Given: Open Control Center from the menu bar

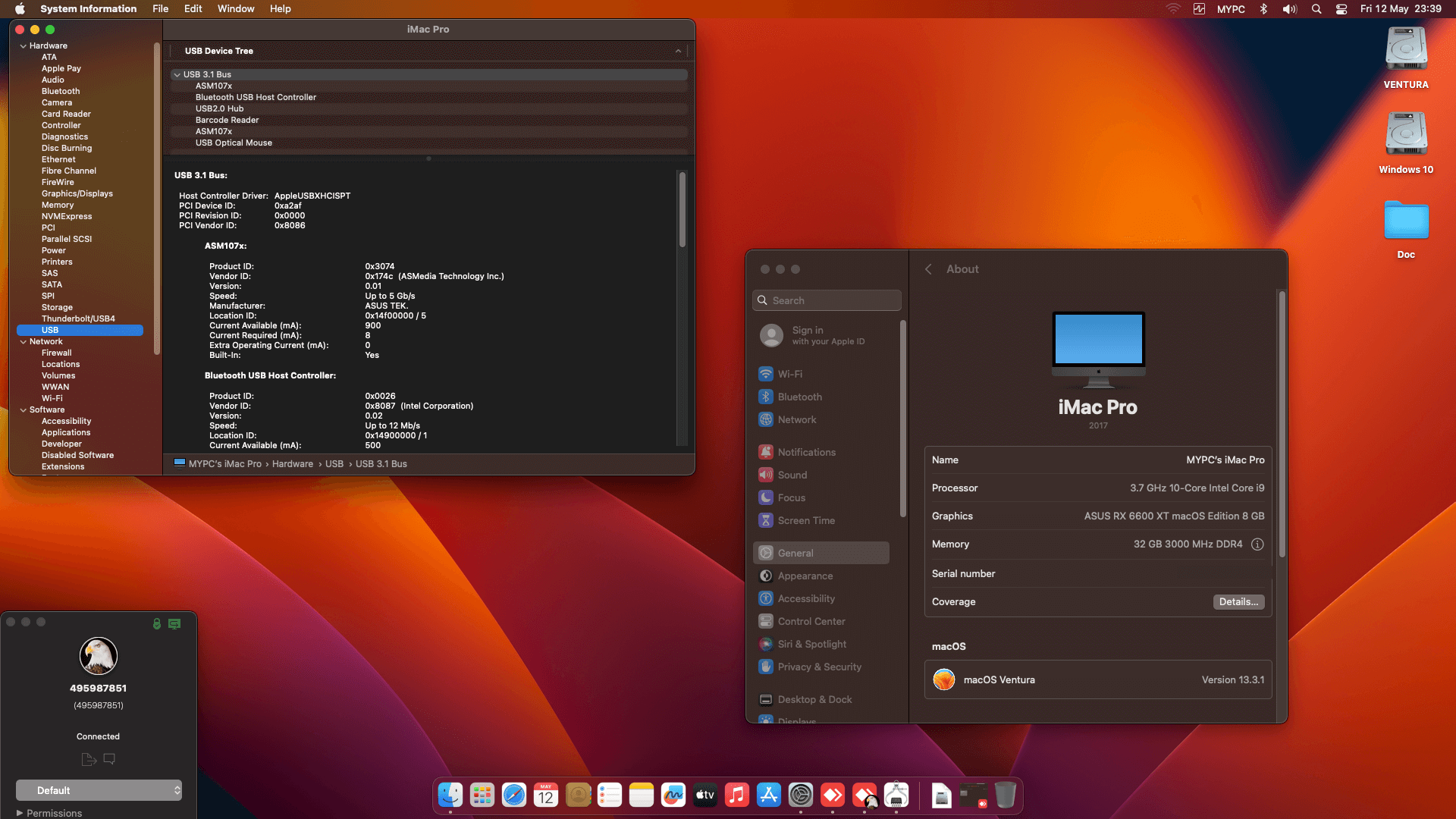Looking at the screenshot, I should [x=1341, y=9].
